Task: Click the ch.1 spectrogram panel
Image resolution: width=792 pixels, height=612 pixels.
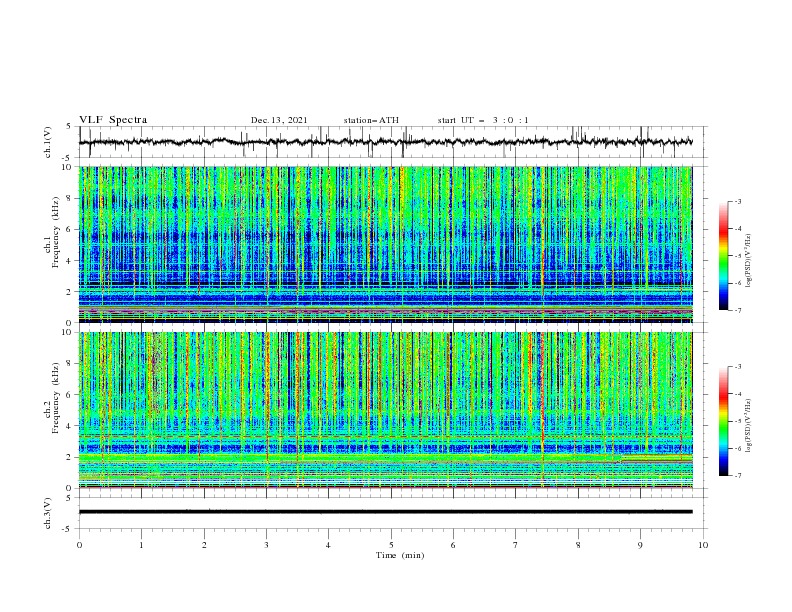Action: pyautogui.click(x=386, y=244)
